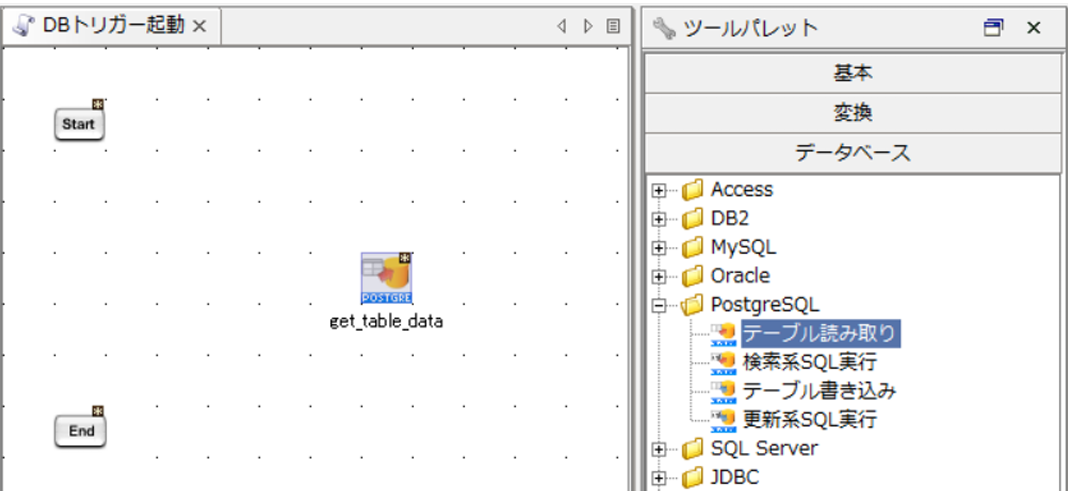Open the tab list menu icon
This screenshot has height=500, width=1070.
click(613, 27)
